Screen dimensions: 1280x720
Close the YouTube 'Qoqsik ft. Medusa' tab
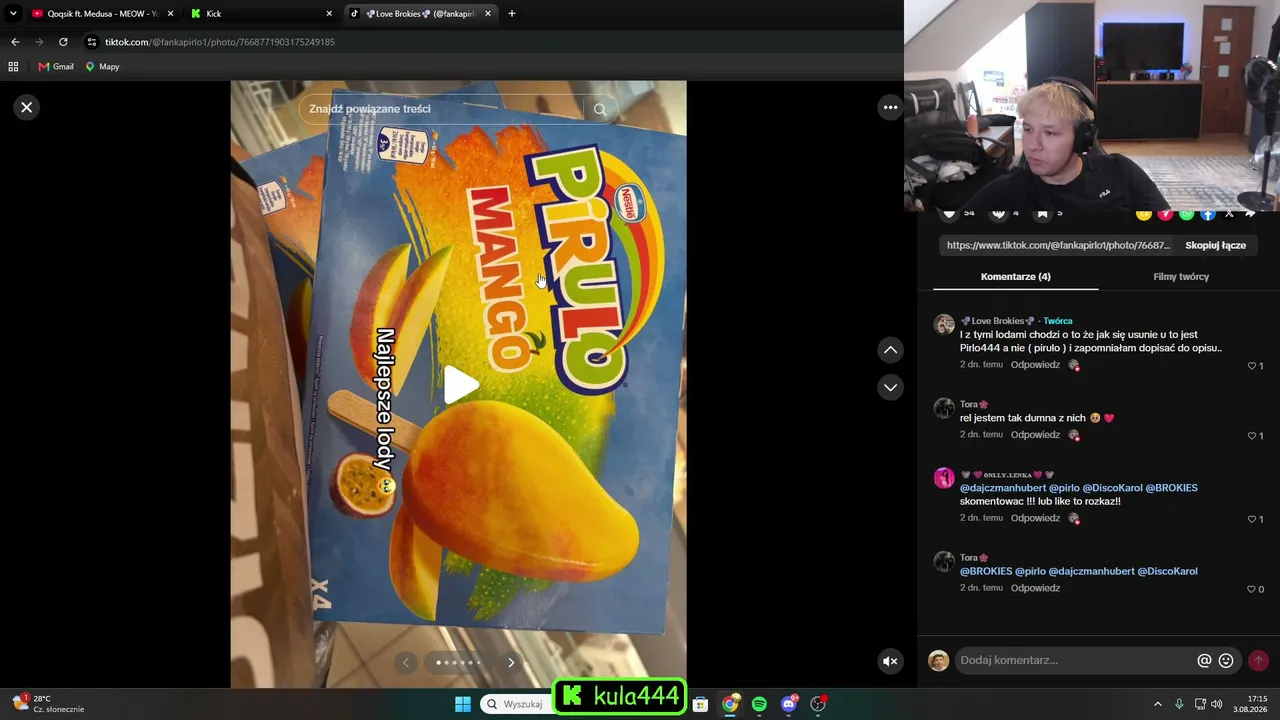170,14
